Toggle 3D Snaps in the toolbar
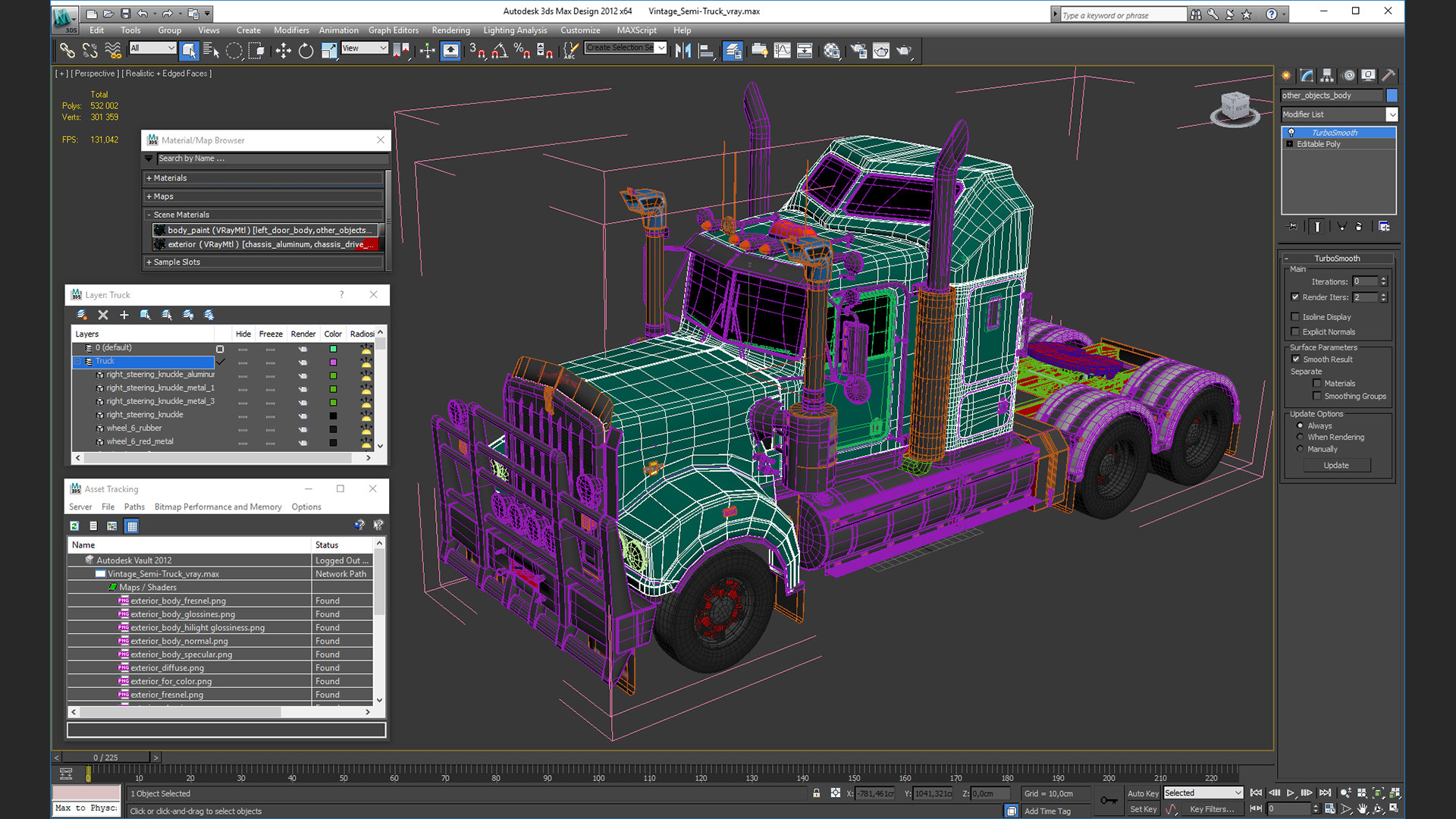 [x=476, y=51]
